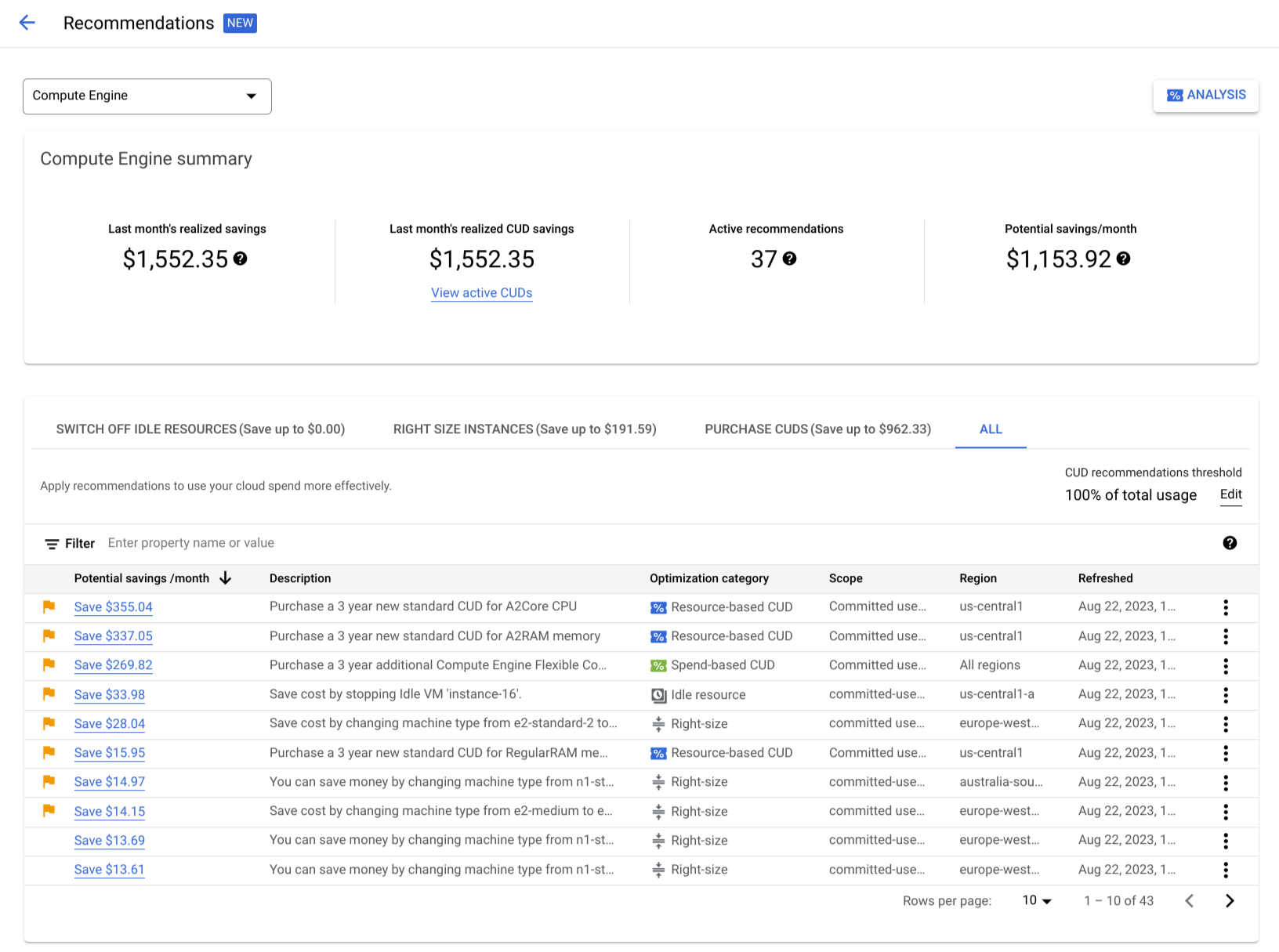Click the Region column header
This screenshot has height=952, width=1279.
[978, 578]
